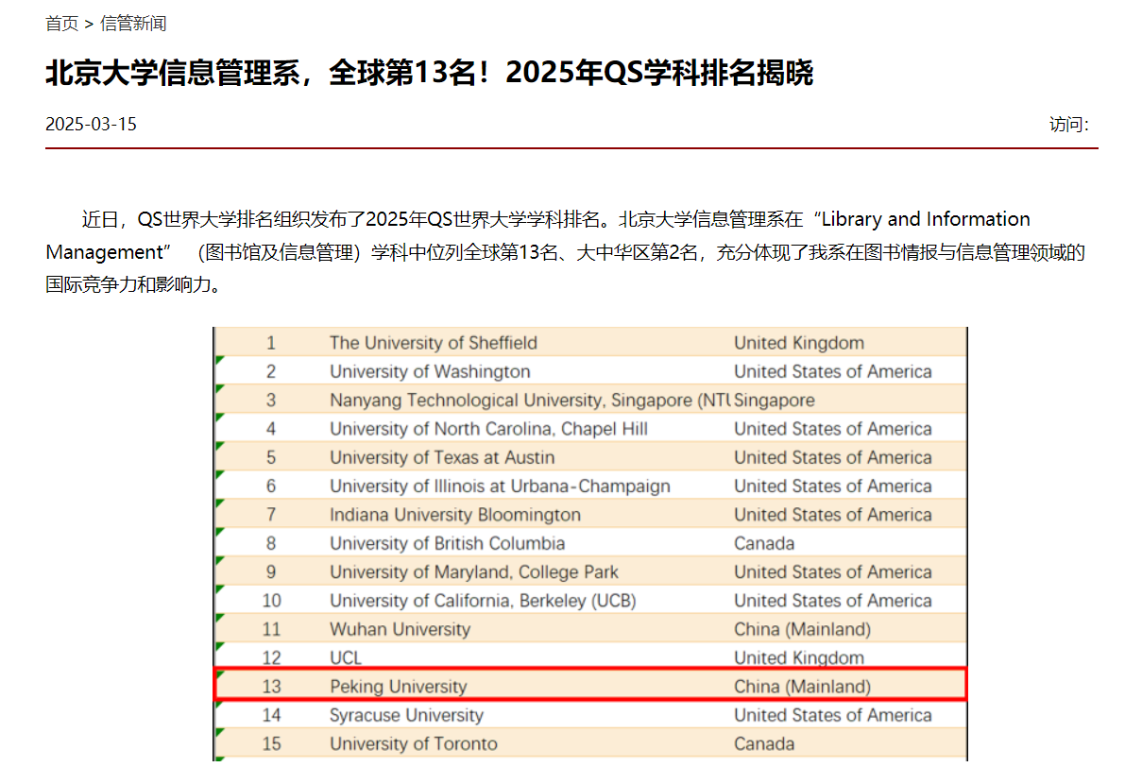Click the Singapore country cell
Viewport: 1125px width, 776px height.
[775, 400]
